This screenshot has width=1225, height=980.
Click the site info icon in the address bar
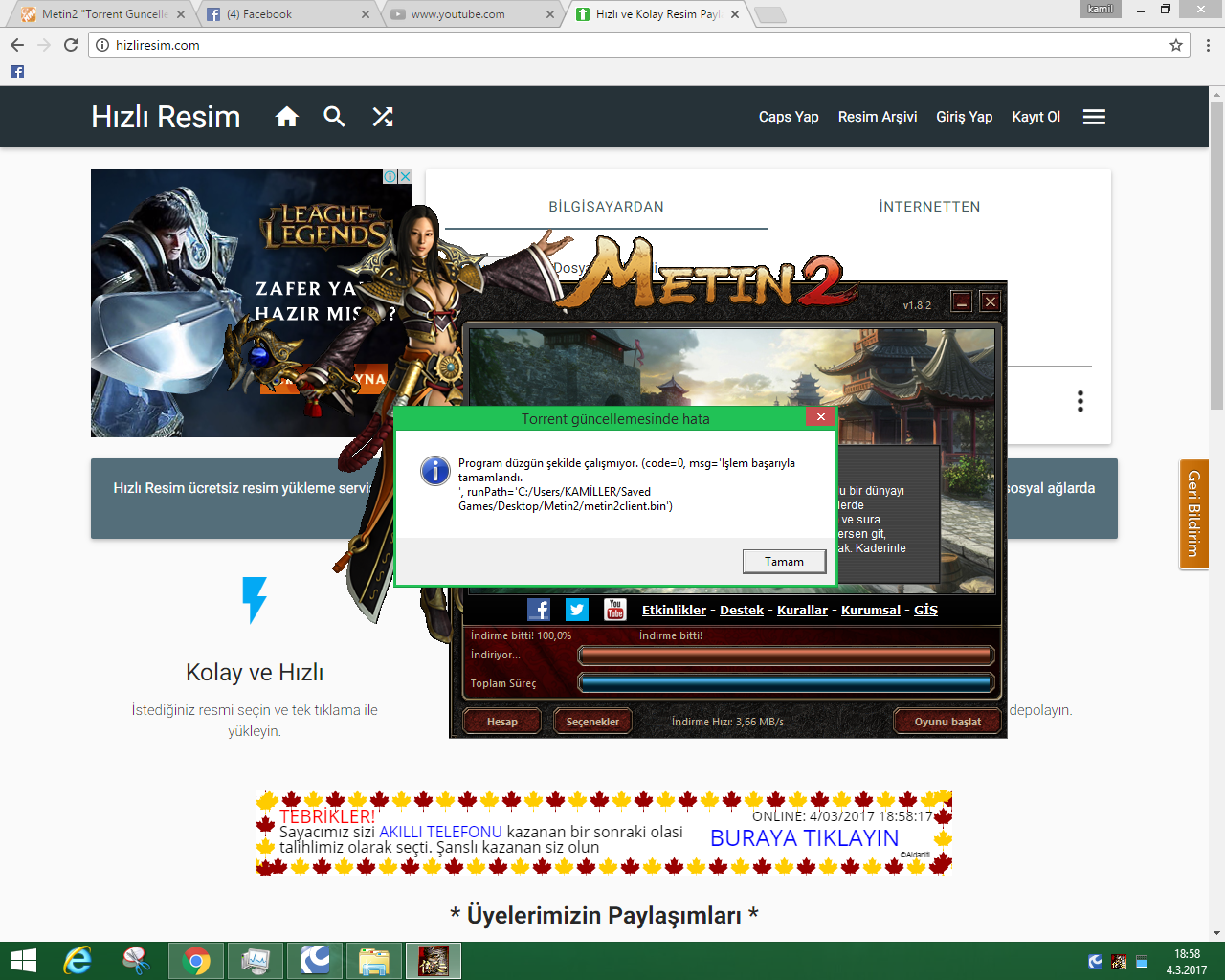point(102,45)
